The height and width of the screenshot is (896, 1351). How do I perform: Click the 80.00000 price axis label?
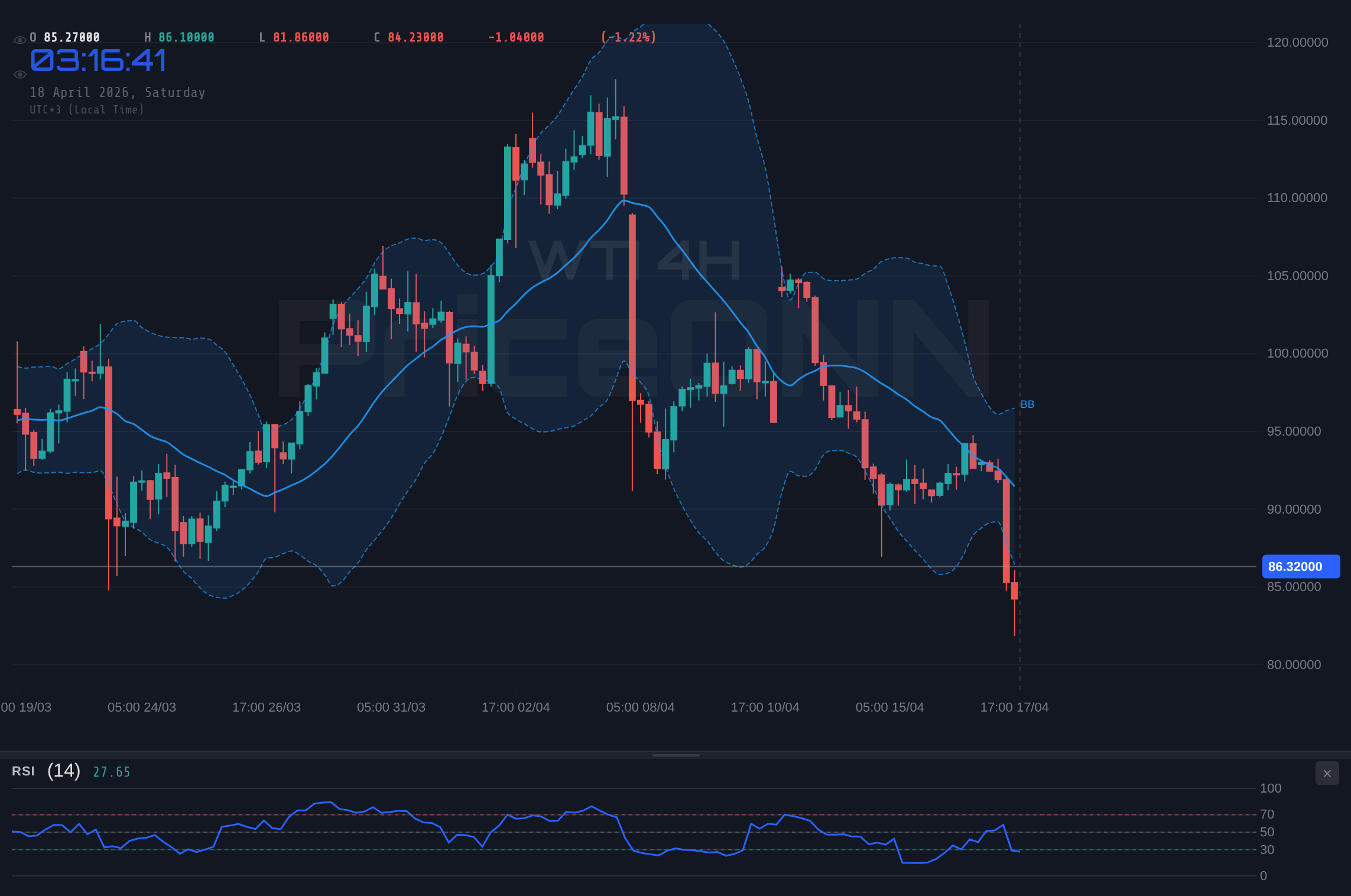1294,665
